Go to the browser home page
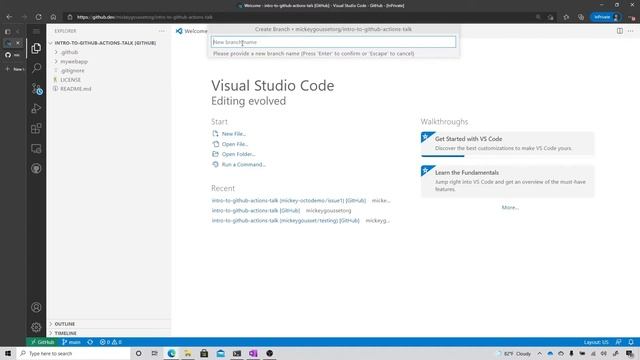This screenshot has height=360, width=640. [x=53, y=17]
